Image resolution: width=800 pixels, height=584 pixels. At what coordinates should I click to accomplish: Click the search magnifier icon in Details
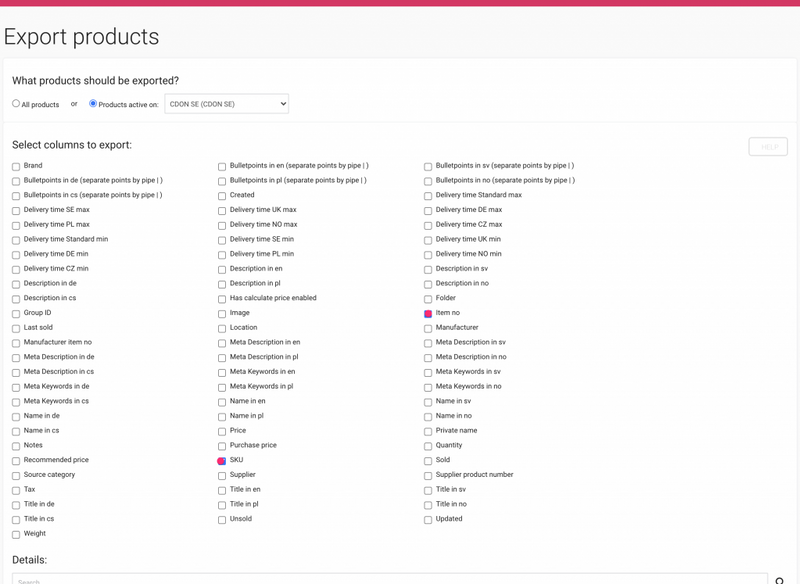(x=780, y=580)
